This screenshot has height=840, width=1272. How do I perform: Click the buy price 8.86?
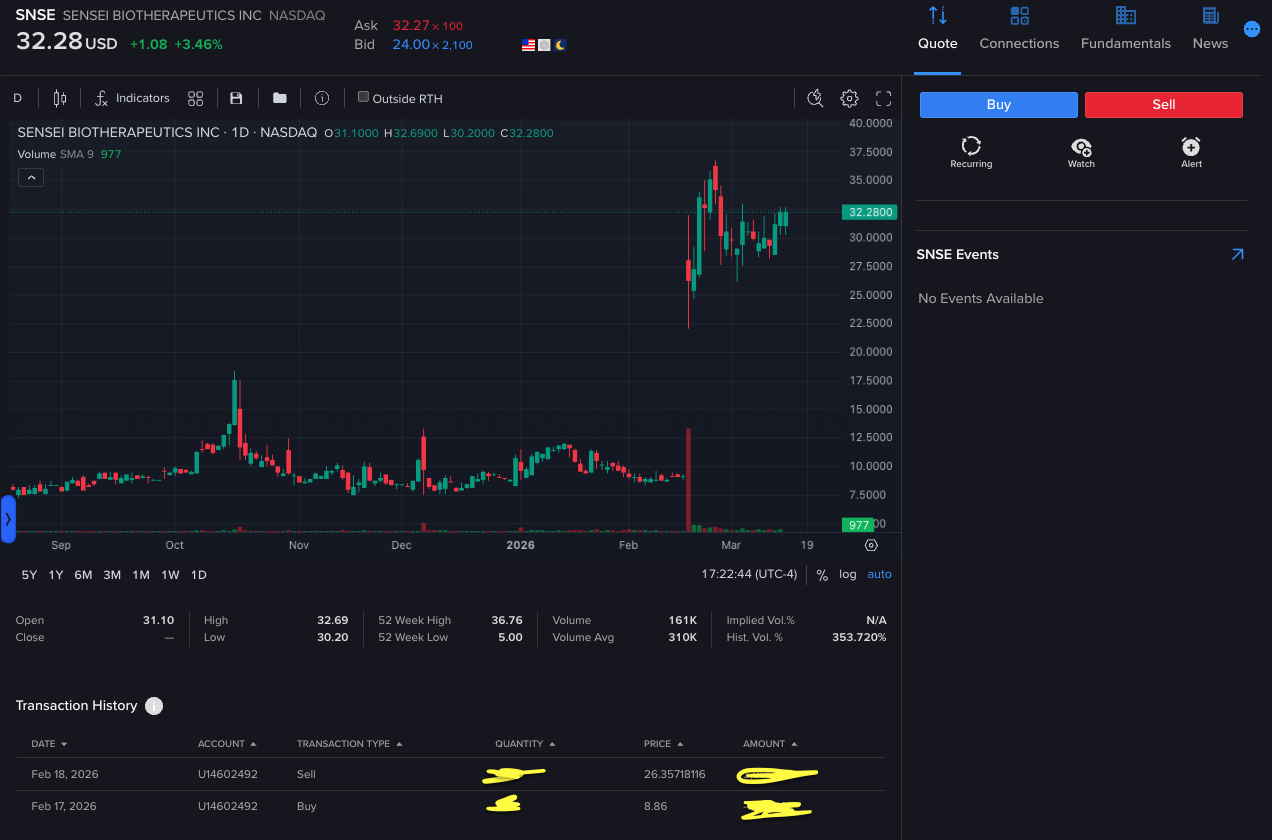point(656,806)
